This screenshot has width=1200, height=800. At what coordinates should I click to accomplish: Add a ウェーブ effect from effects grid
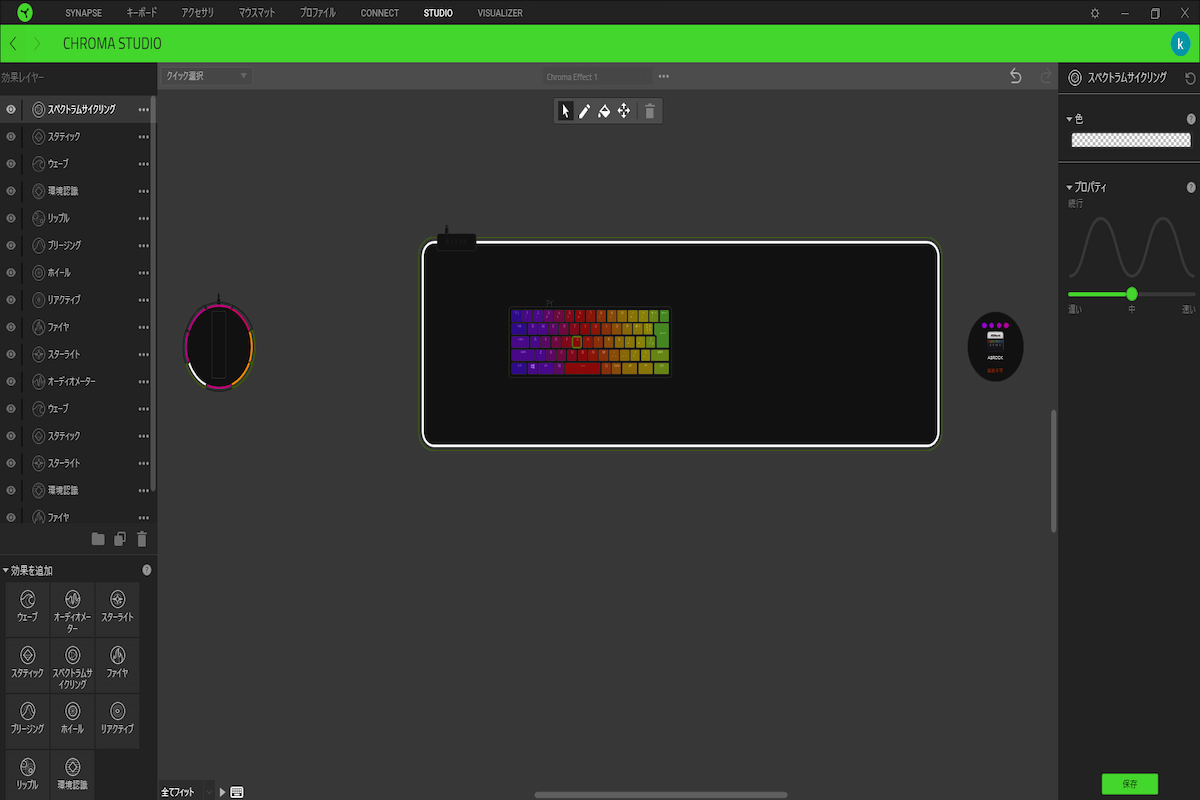[27, 609]
